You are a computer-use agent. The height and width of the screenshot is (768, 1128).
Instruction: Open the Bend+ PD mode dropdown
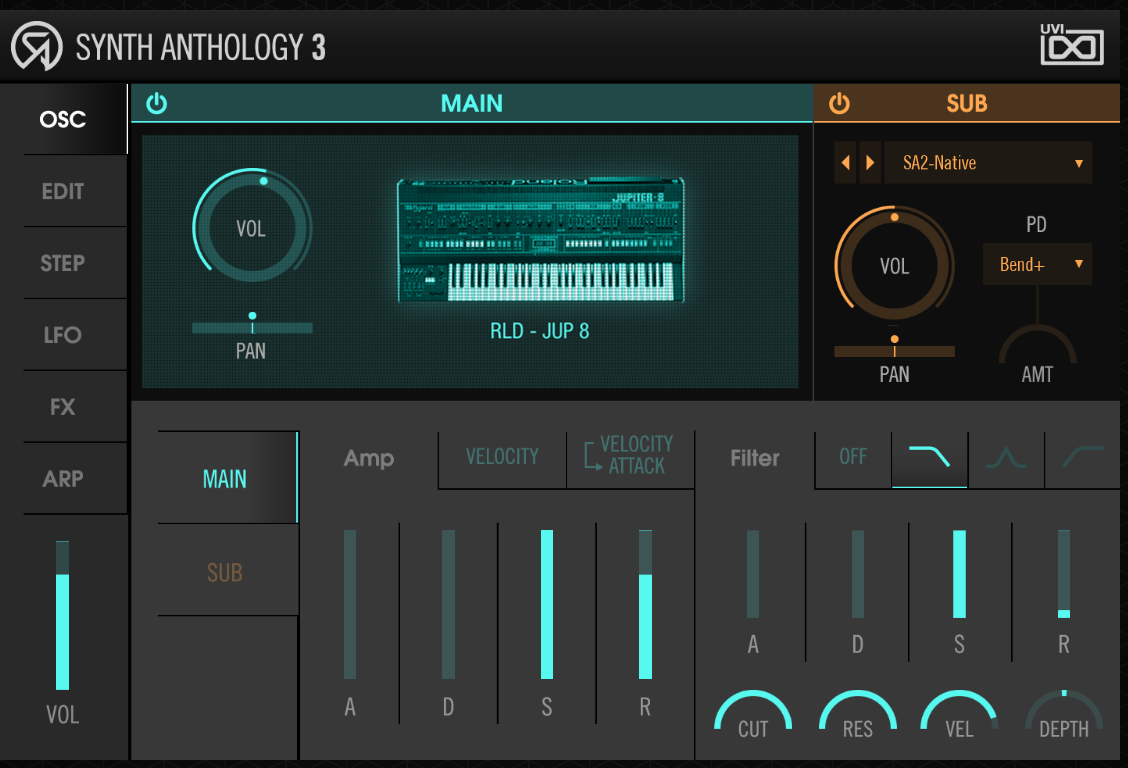(1037, 264)
